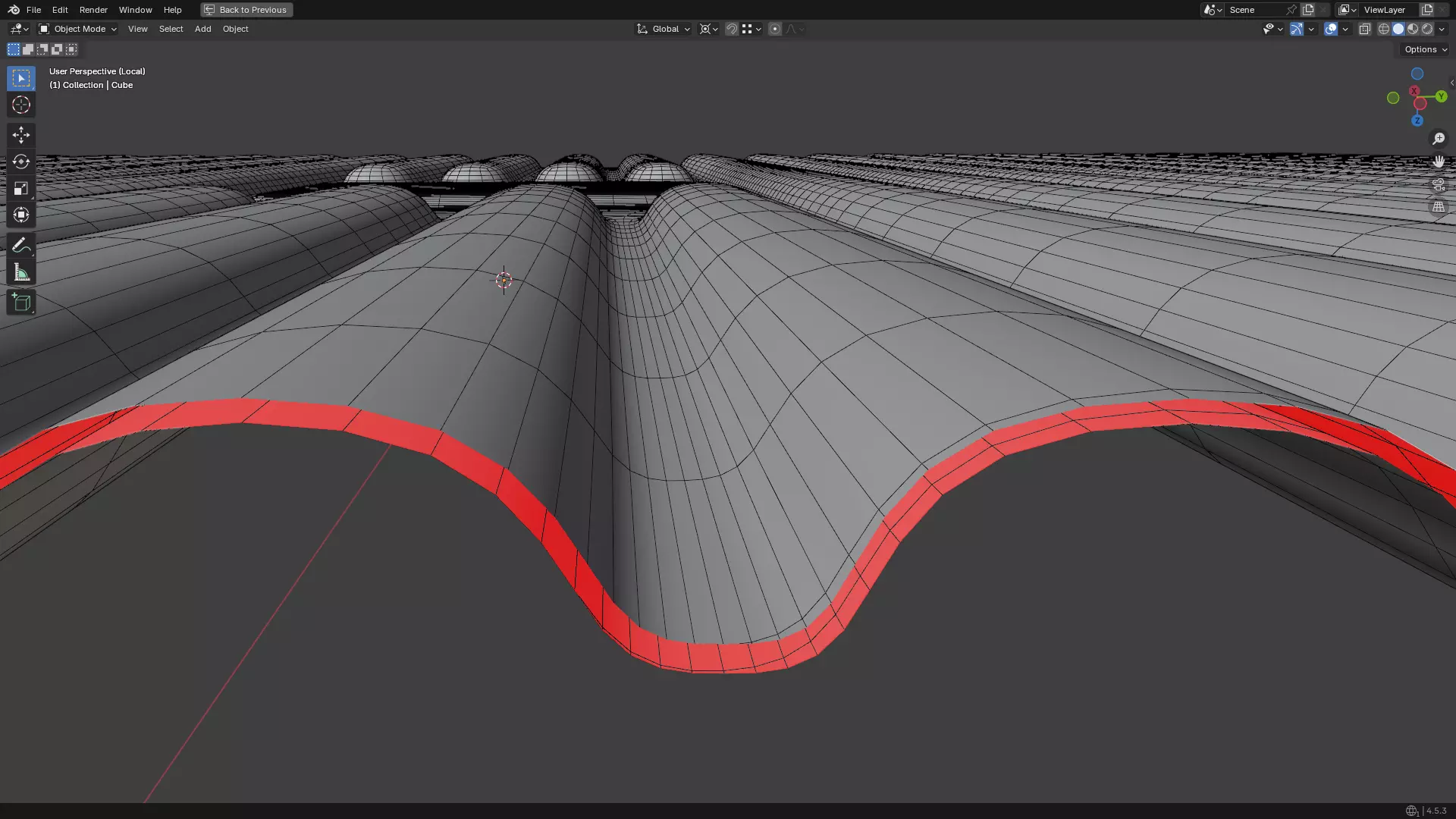Click Back to Previous button

(x=246, y=10)
